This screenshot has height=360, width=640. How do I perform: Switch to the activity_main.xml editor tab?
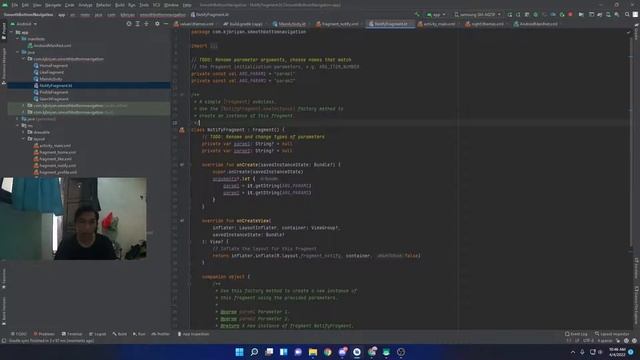pyautogui.click(x=436, y=24)
